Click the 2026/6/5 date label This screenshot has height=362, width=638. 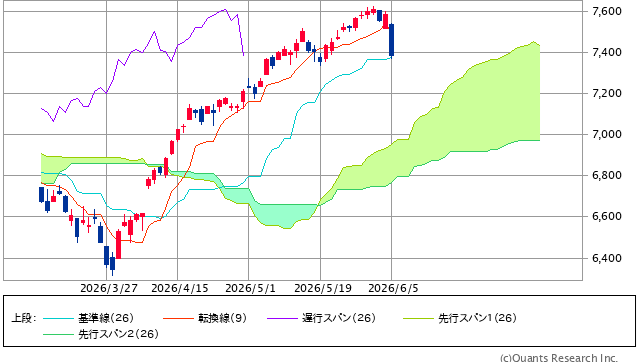(393, 288)
